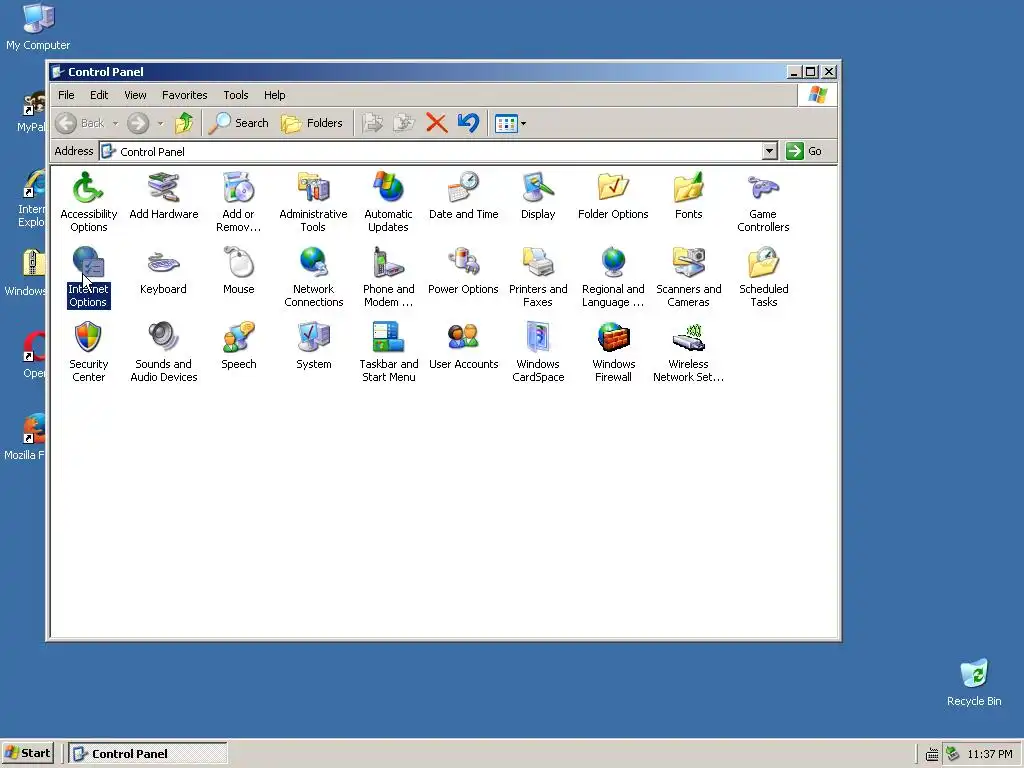The width and height of the screenshot is (1024, 768).
Task: Click Control Panel taskbar button
Action: [x=148, y=753]
